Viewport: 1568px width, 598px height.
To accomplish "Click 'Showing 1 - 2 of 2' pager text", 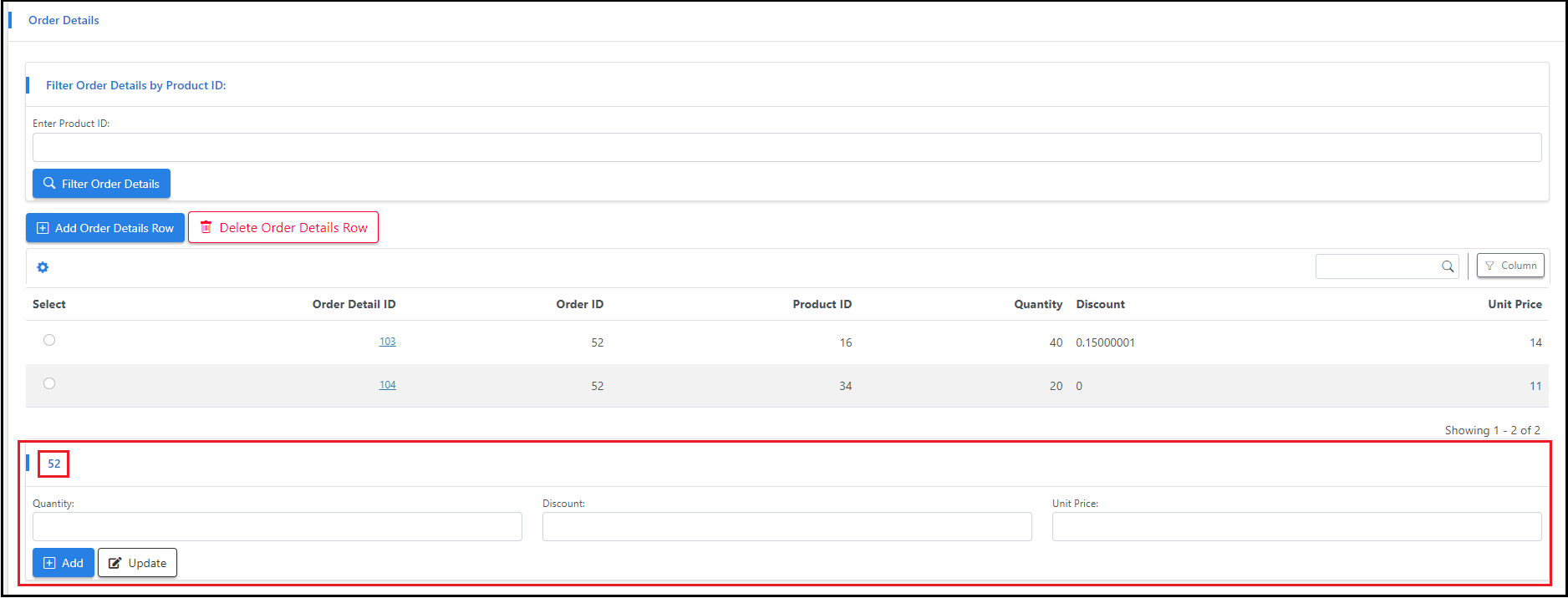I will tap(1492, 430).
